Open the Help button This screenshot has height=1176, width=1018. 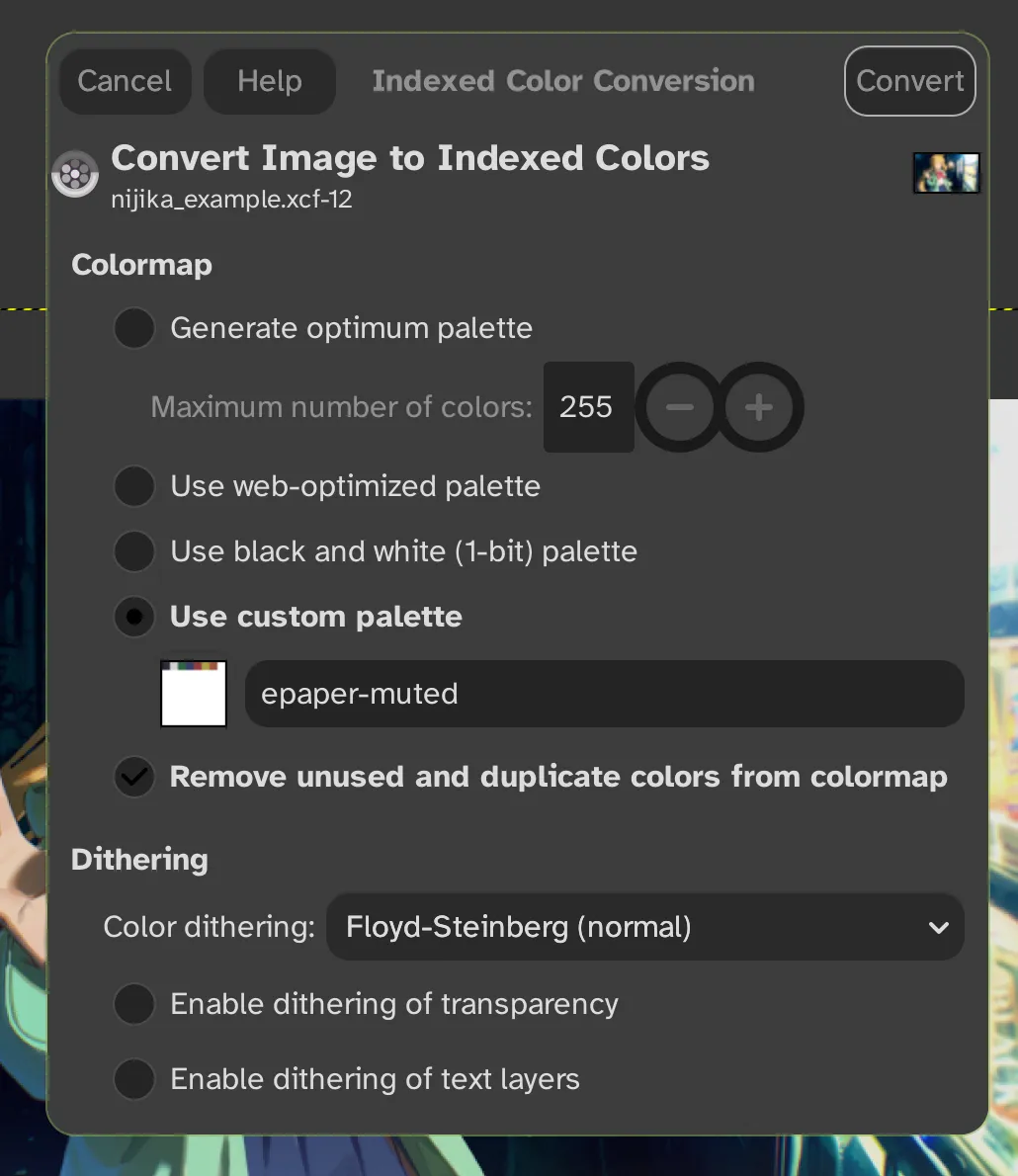[269, 81]
